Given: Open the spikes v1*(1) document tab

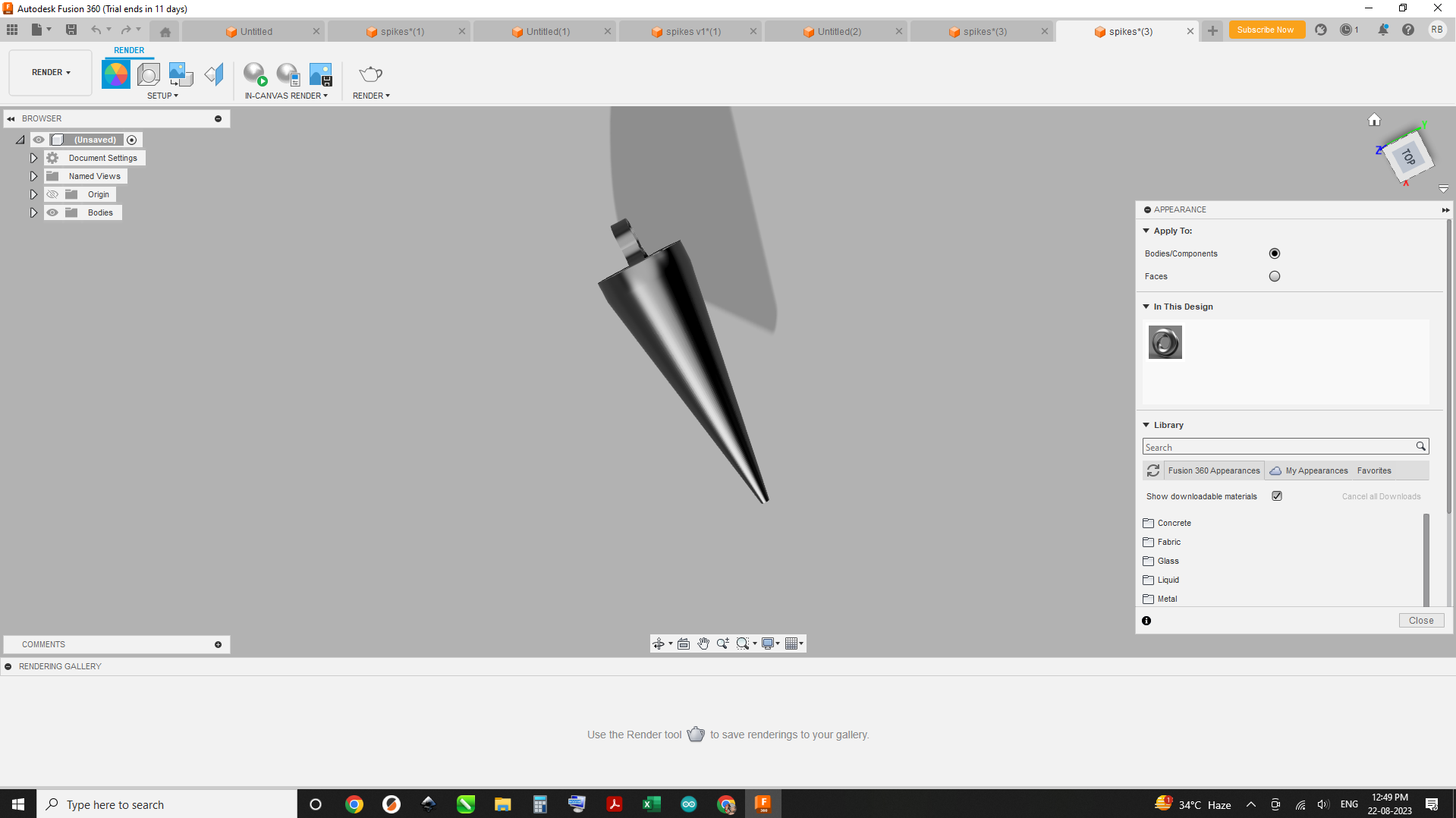Looking at the screenshot, I should 691,31.
